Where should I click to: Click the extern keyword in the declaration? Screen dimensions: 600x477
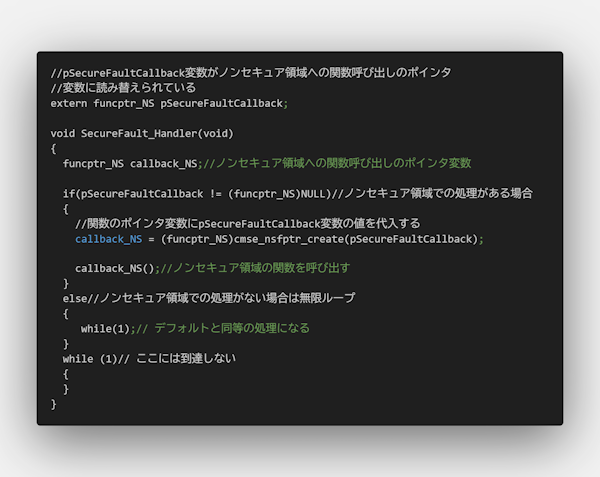69,103
